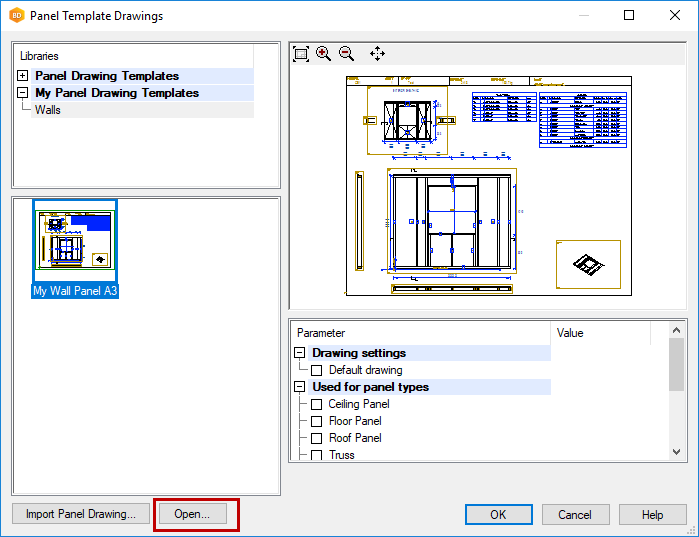699x537 pixels.
Task: Click the application icon in title bar
Action: coord(15,16)
